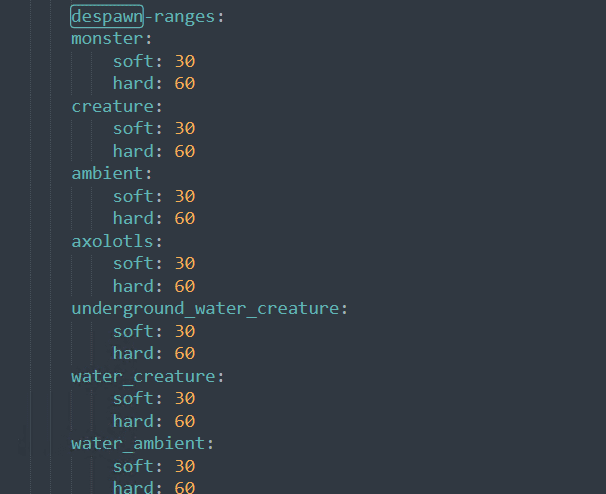The height and width of the screenshot is (494, 606).
Task: Click the soft key under creature
Action: coord(133,129)
